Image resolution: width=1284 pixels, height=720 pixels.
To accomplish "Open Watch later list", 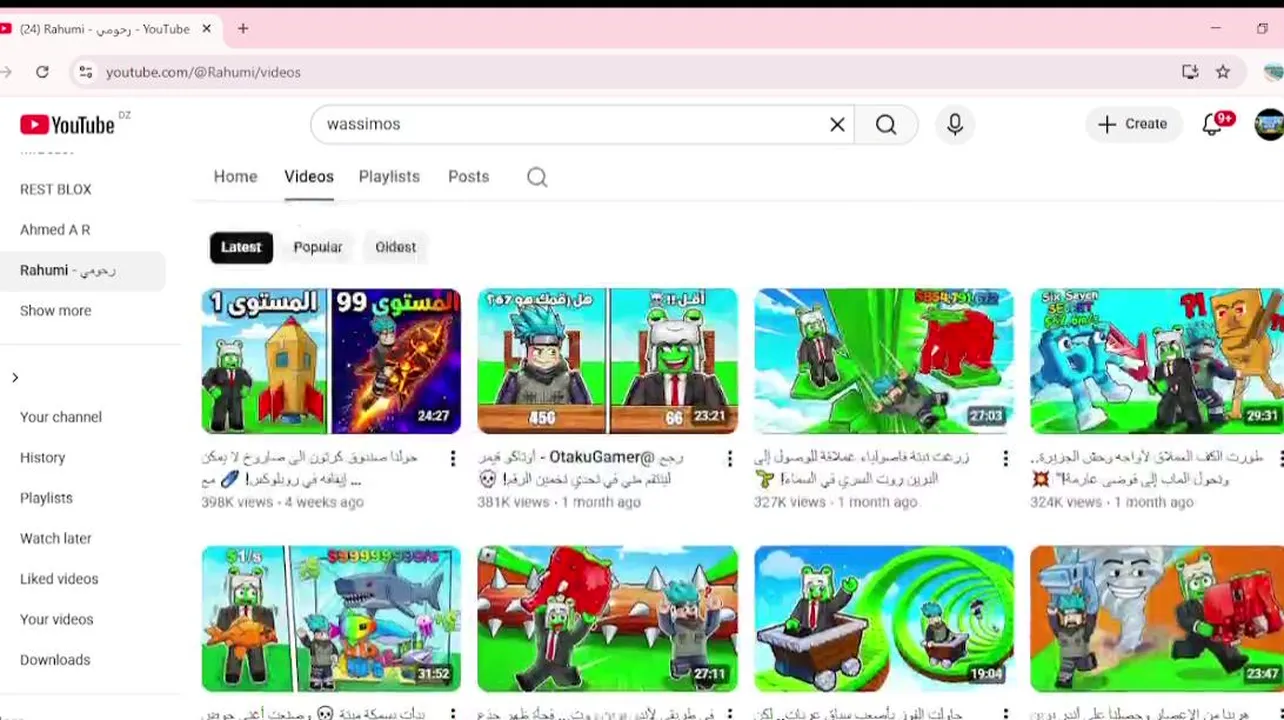I will [x=56, y=538].
